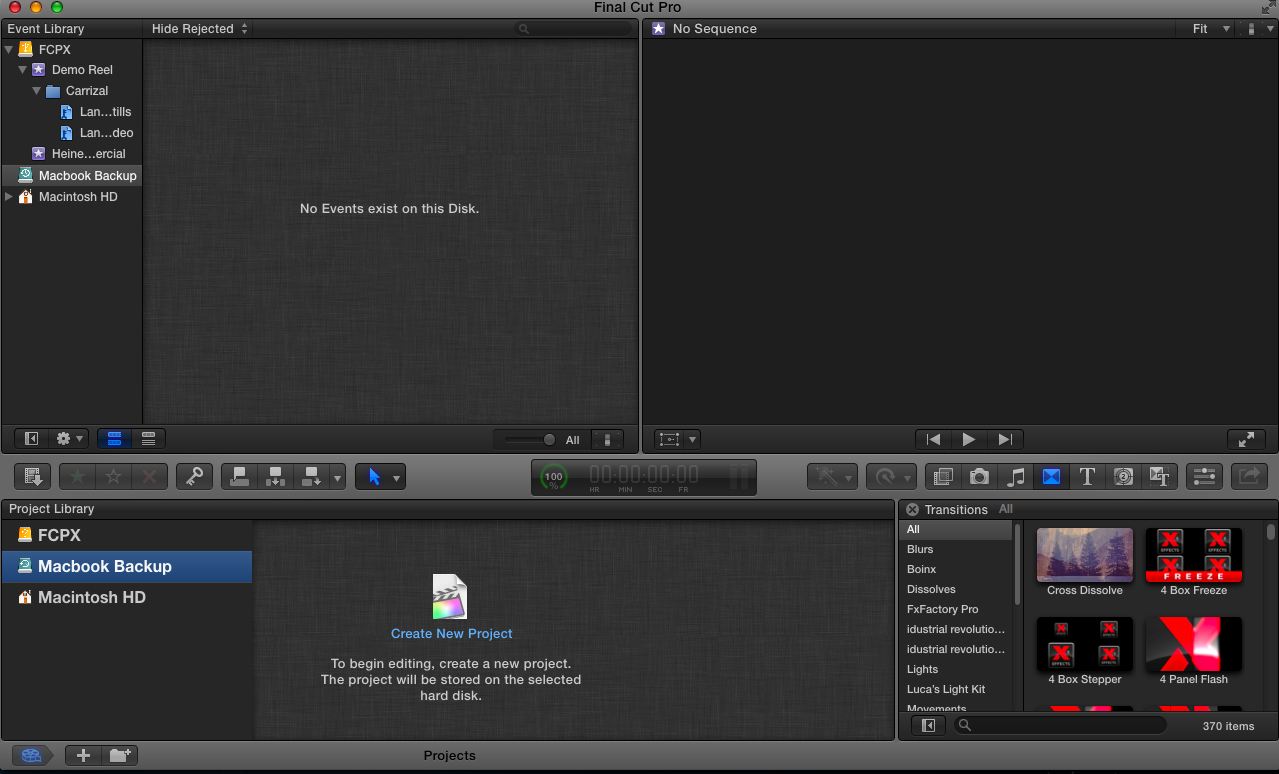Choose the Select arrow tool
1279x774 pixels.
[374, 477]
